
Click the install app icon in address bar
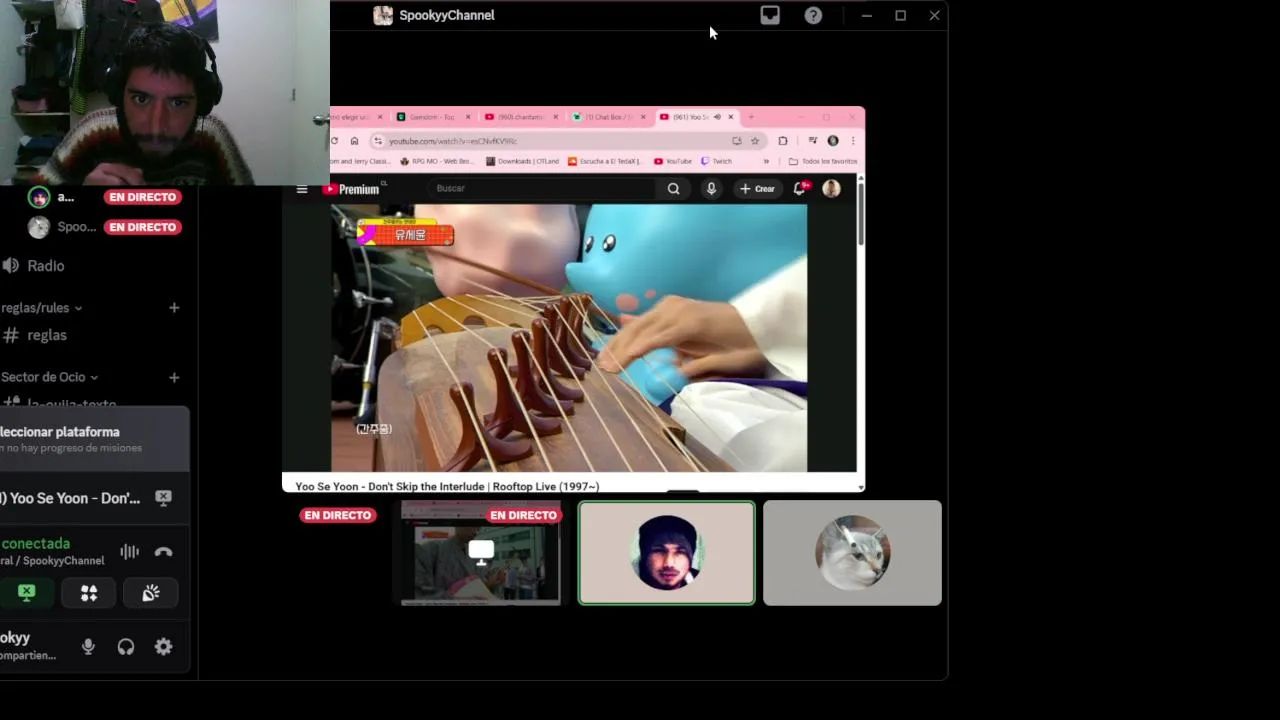(x=737, y=141)
